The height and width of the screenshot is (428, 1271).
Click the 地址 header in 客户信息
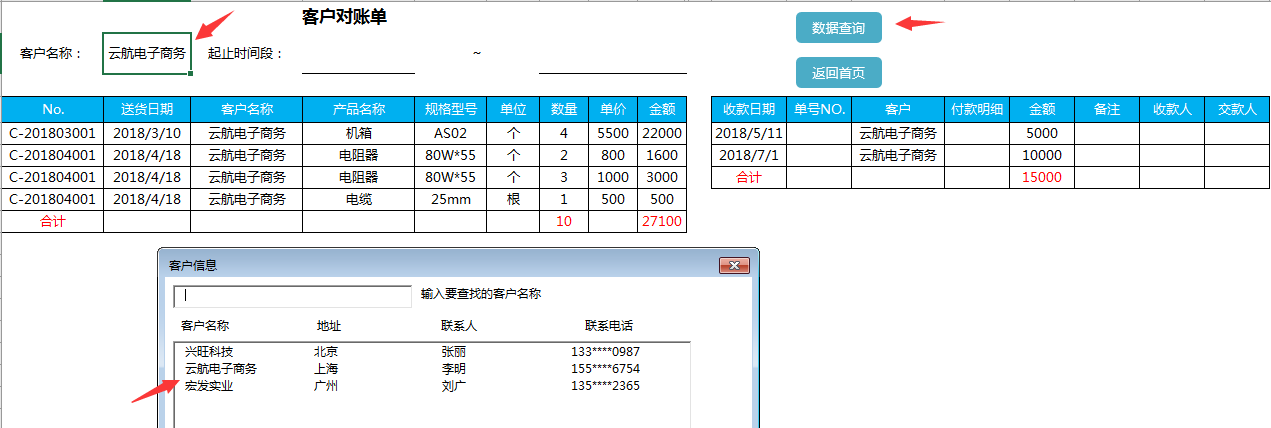[329, 326]
